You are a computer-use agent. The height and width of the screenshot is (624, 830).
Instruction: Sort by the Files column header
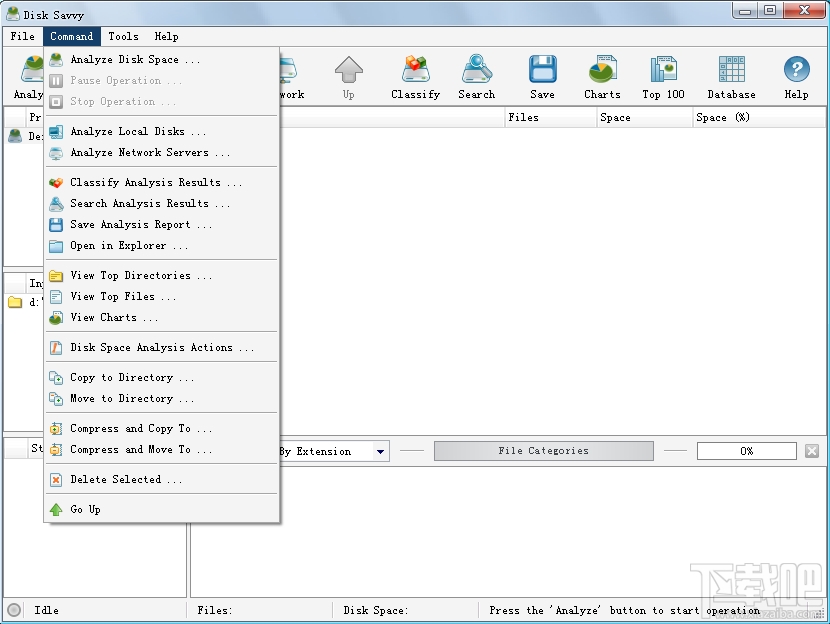coord(550,117)
